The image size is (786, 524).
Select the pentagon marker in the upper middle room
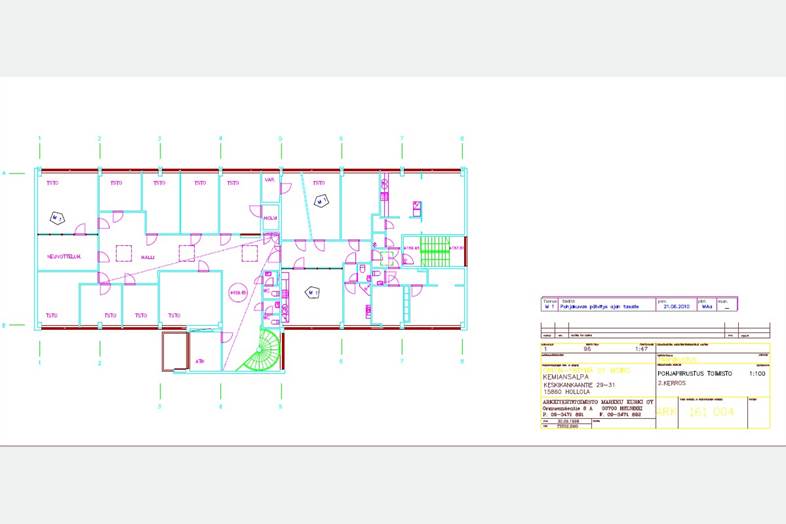click(321, 202)
